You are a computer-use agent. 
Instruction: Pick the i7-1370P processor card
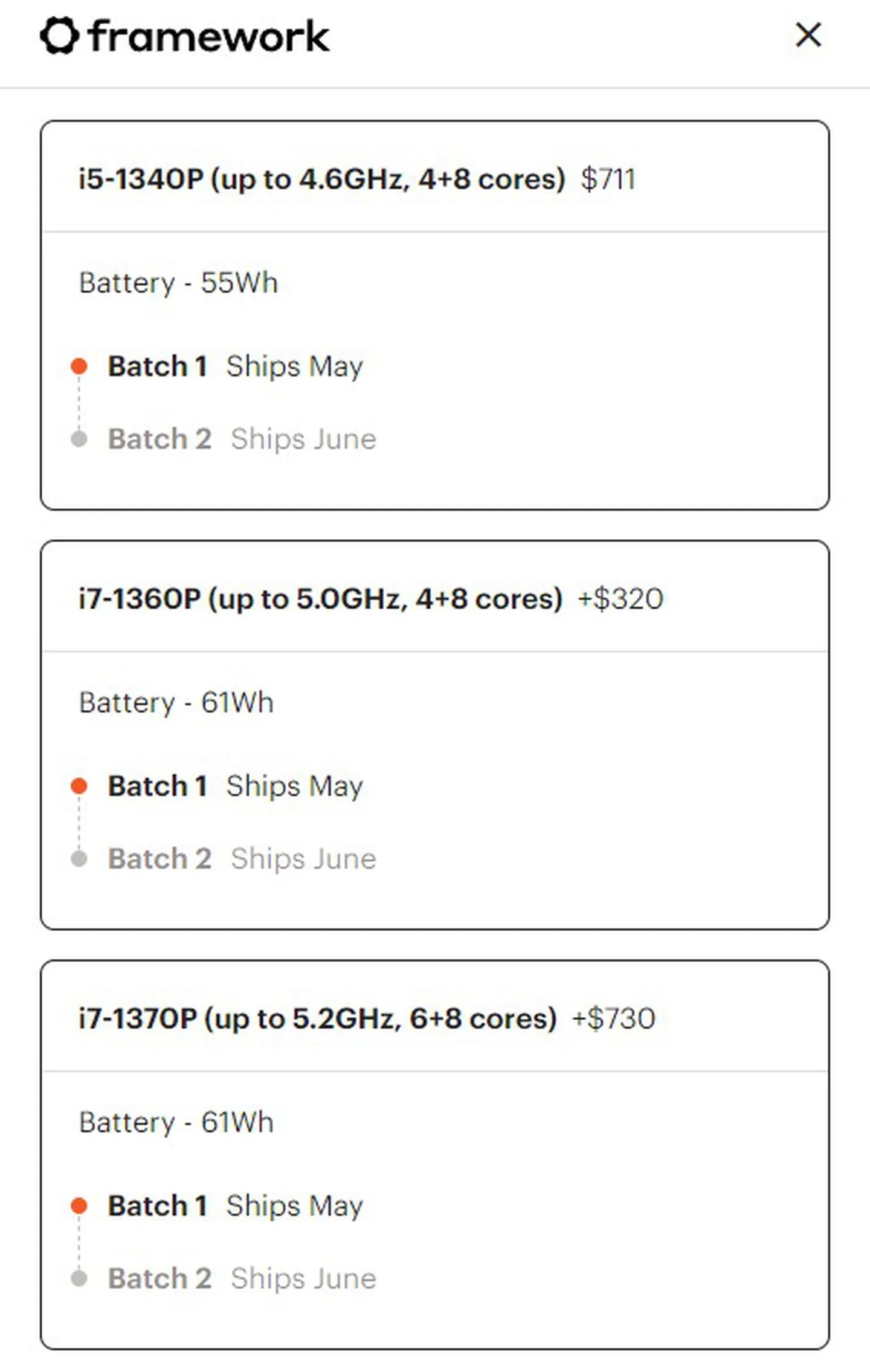[317, 1019]
